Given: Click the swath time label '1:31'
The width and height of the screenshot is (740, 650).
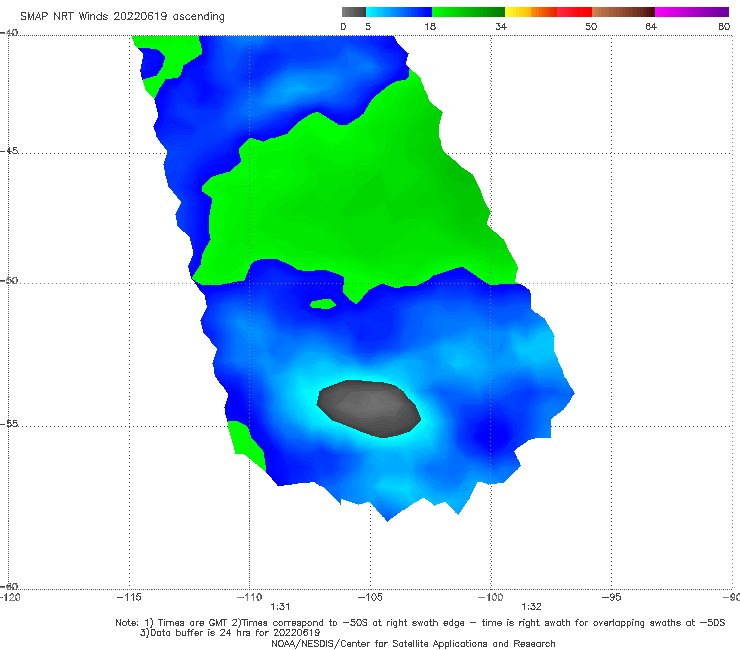Looking at the screenshot, I should 280,607.
